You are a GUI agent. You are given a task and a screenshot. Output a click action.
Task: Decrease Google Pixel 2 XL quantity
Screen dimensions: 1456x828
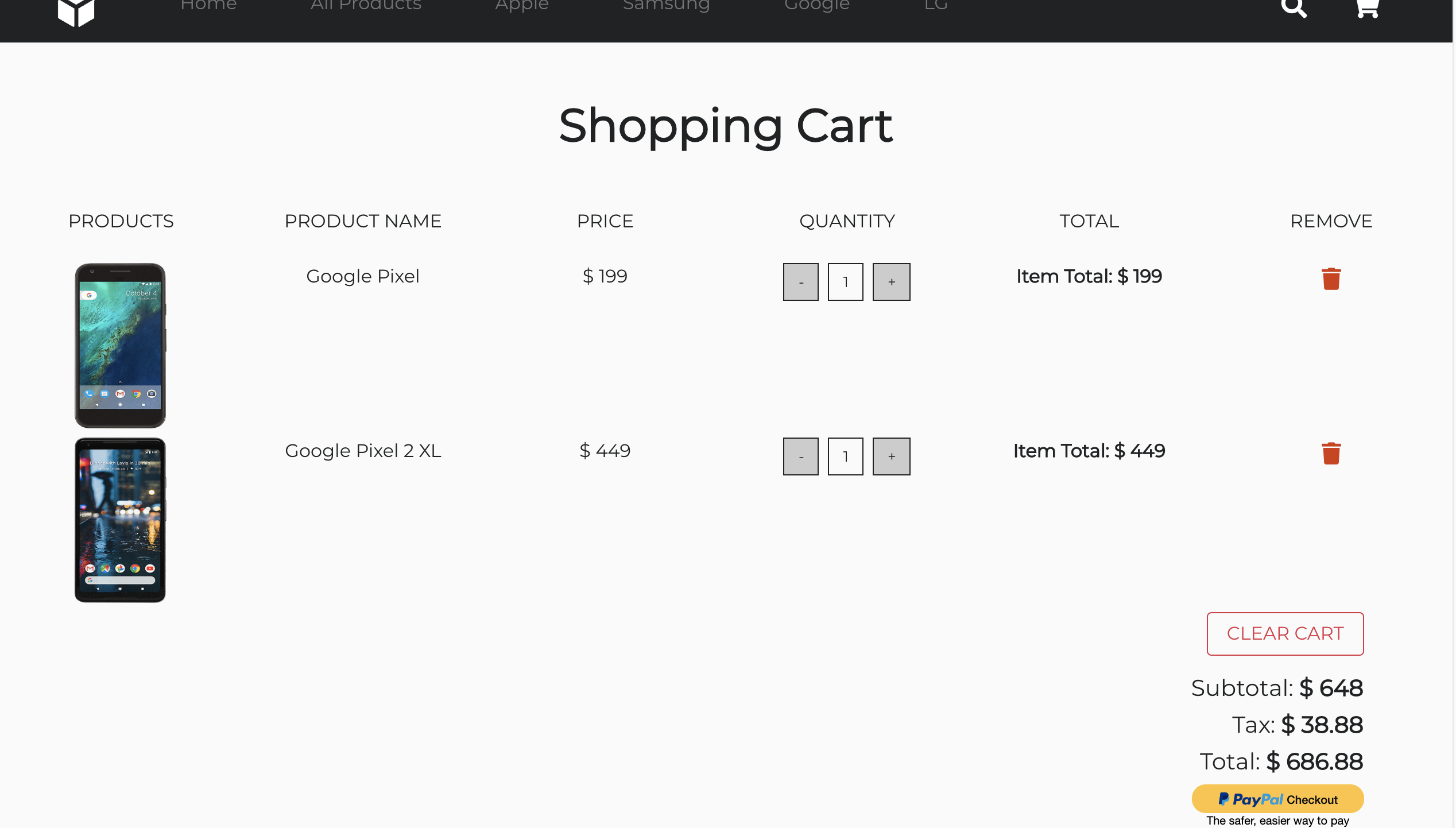(800, 456)
